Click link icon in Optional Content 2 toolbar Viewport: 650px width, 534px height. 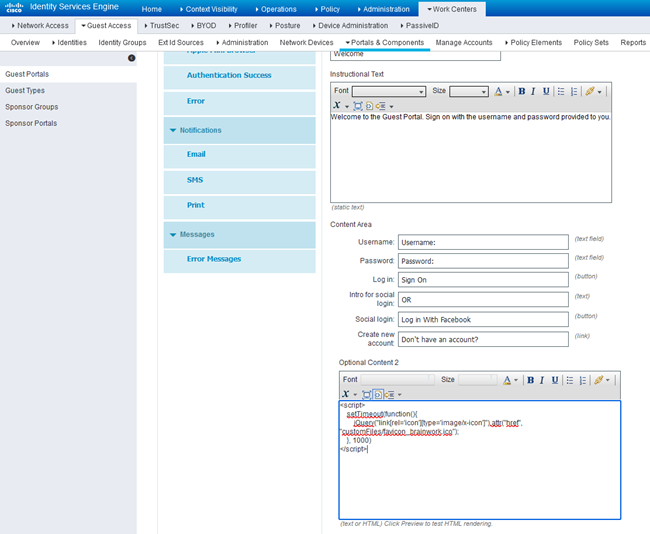599,380
